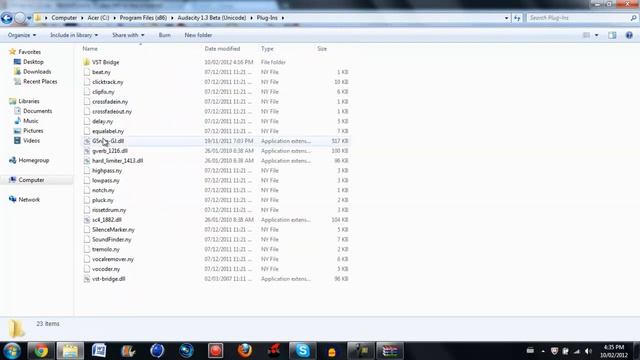
Task: Select Libraries in the navigation pane
Action: 29,101
